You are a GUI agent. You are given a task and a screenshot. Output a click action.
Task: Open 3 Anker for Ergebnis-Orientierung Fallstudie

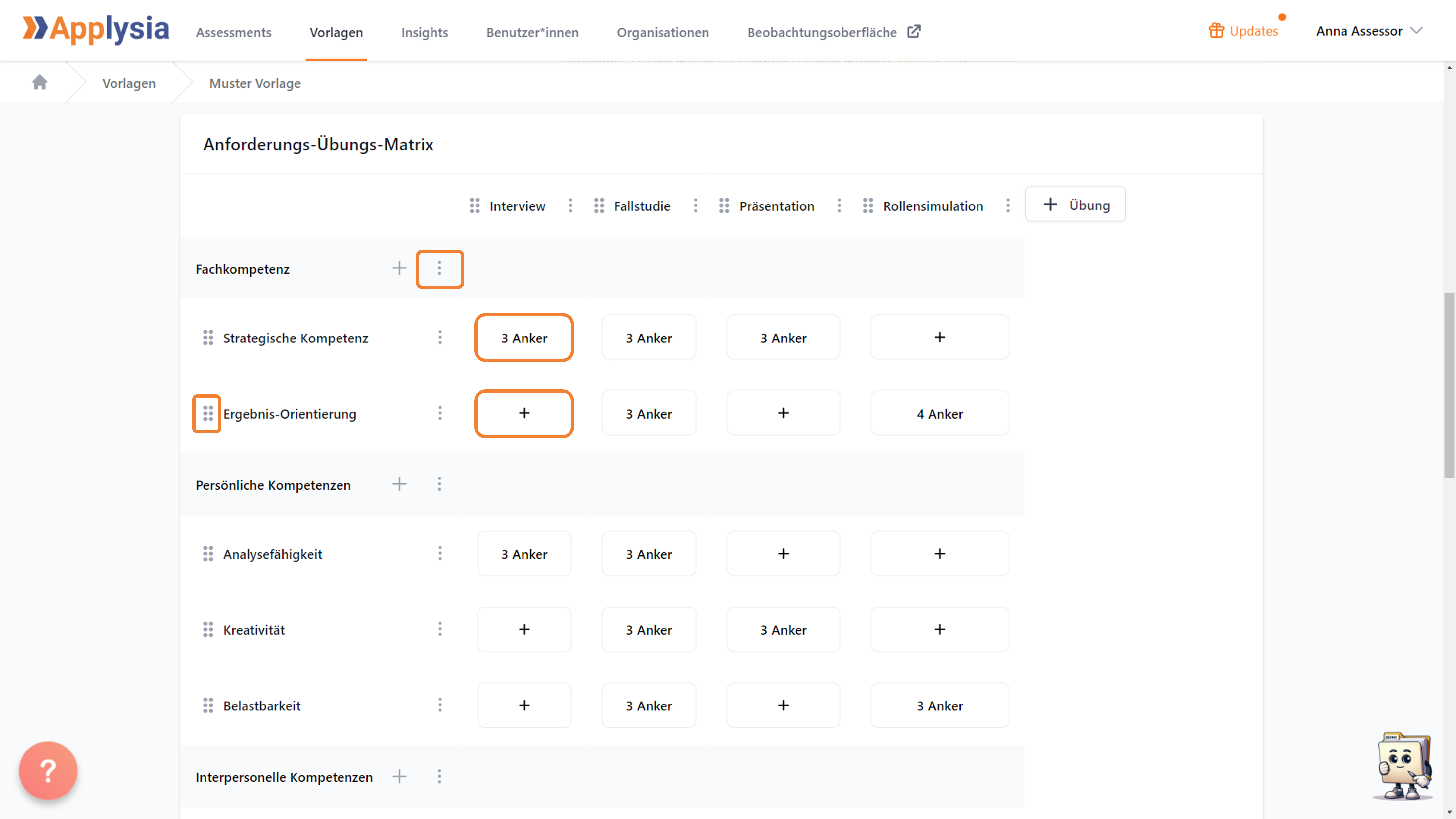649,413
